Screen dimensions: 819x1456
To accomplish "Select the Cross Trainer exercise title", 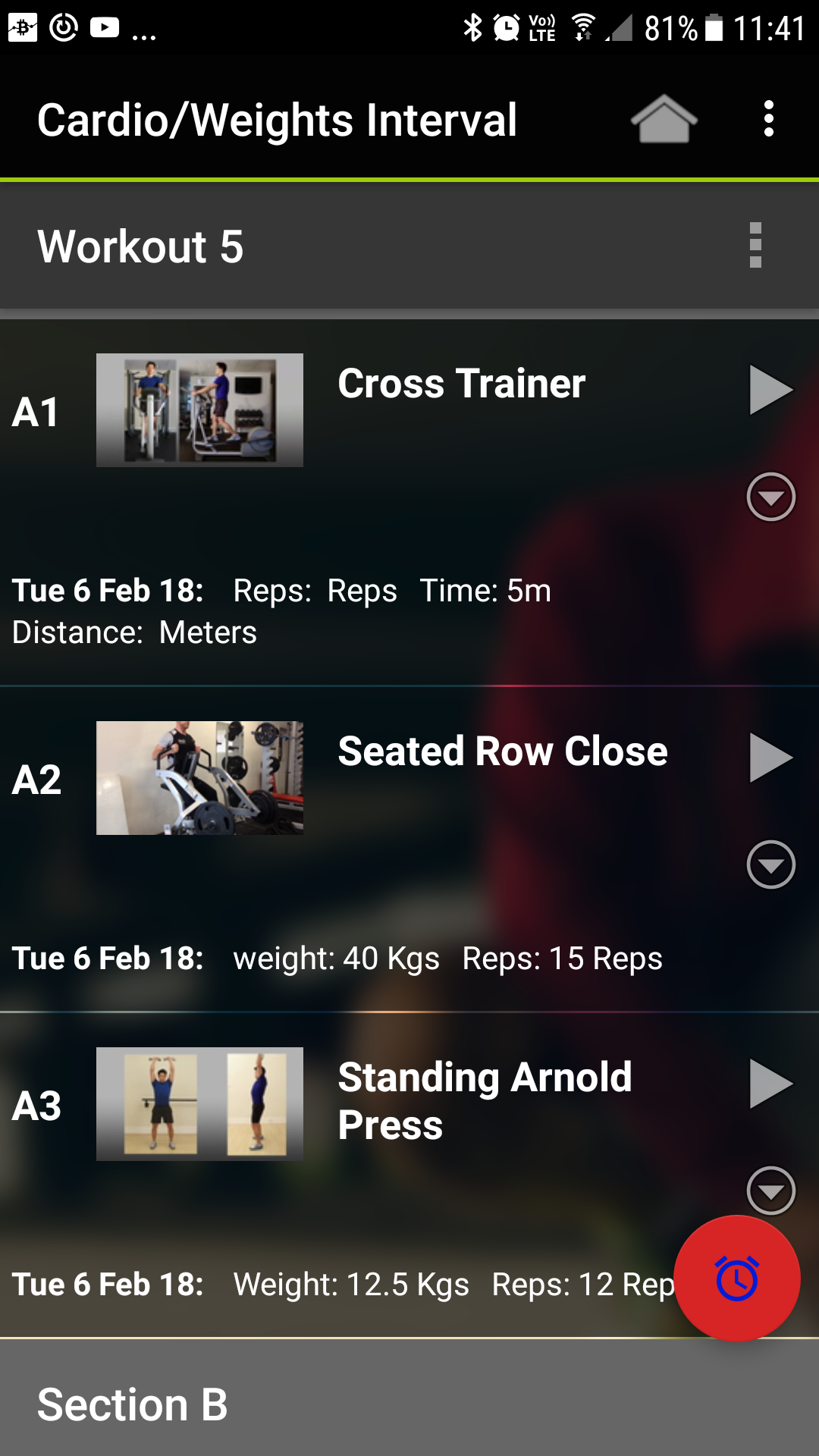I will [461, 384].
